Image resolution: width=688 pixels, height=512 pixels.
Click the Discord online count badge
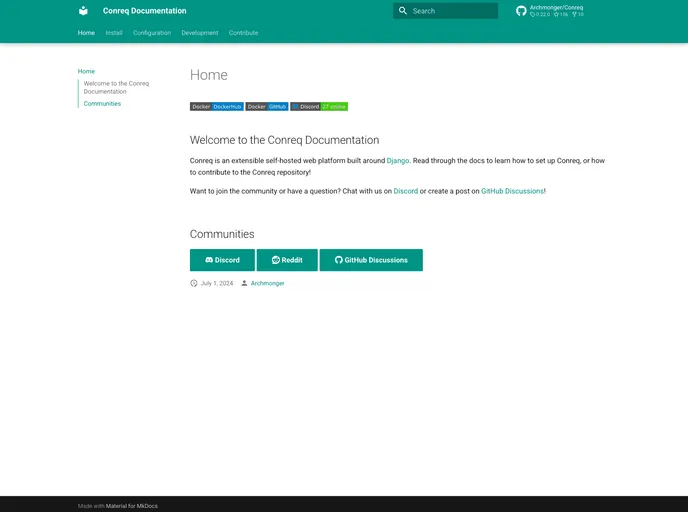(x=319, y=106)
